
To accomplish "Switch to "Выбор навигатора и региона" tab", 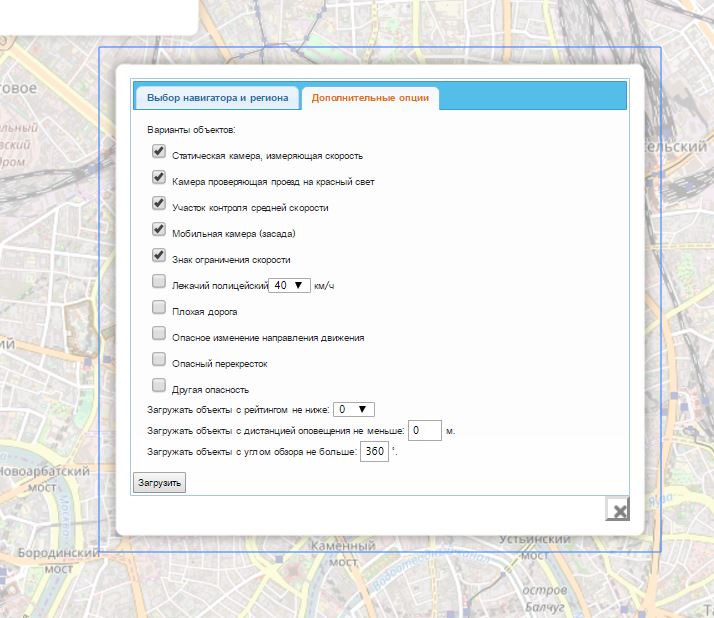I will point(217,98).
